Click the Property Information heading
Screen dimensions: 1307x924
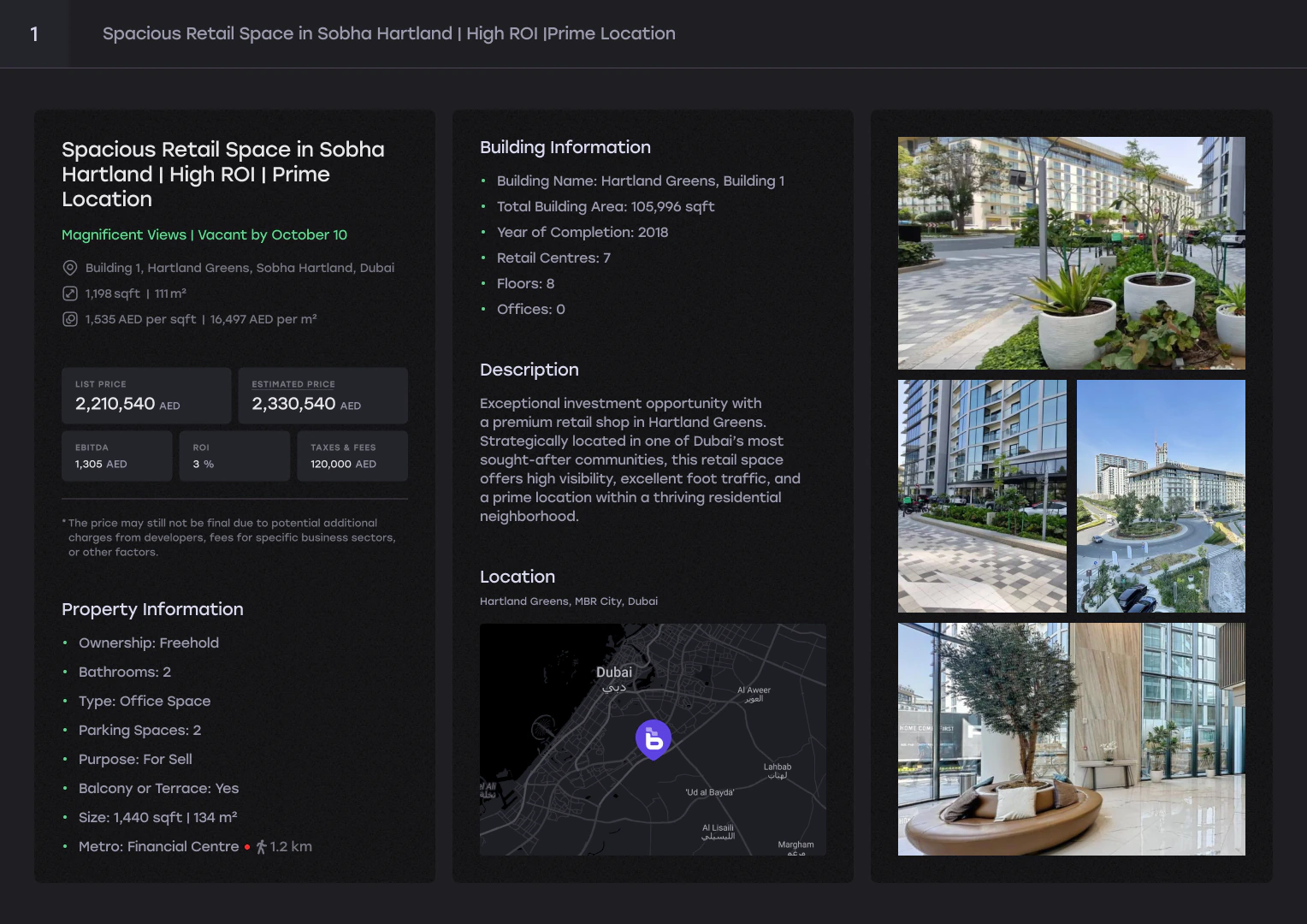coord(152,609)
